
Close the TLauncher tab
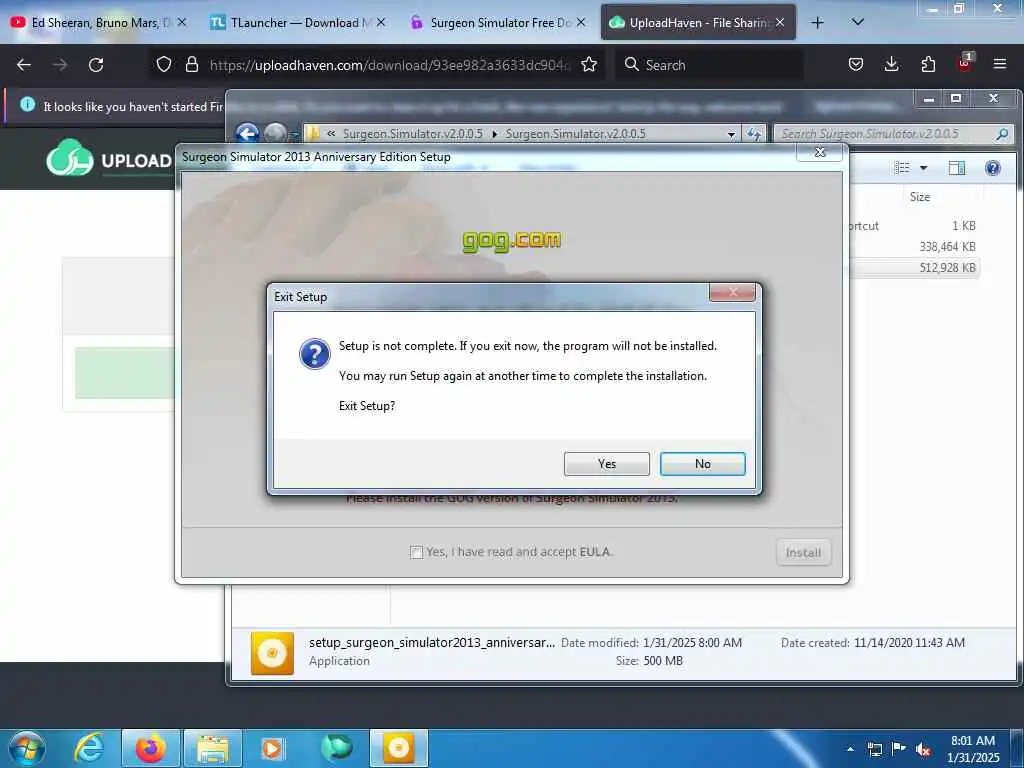tap(381, 22)
